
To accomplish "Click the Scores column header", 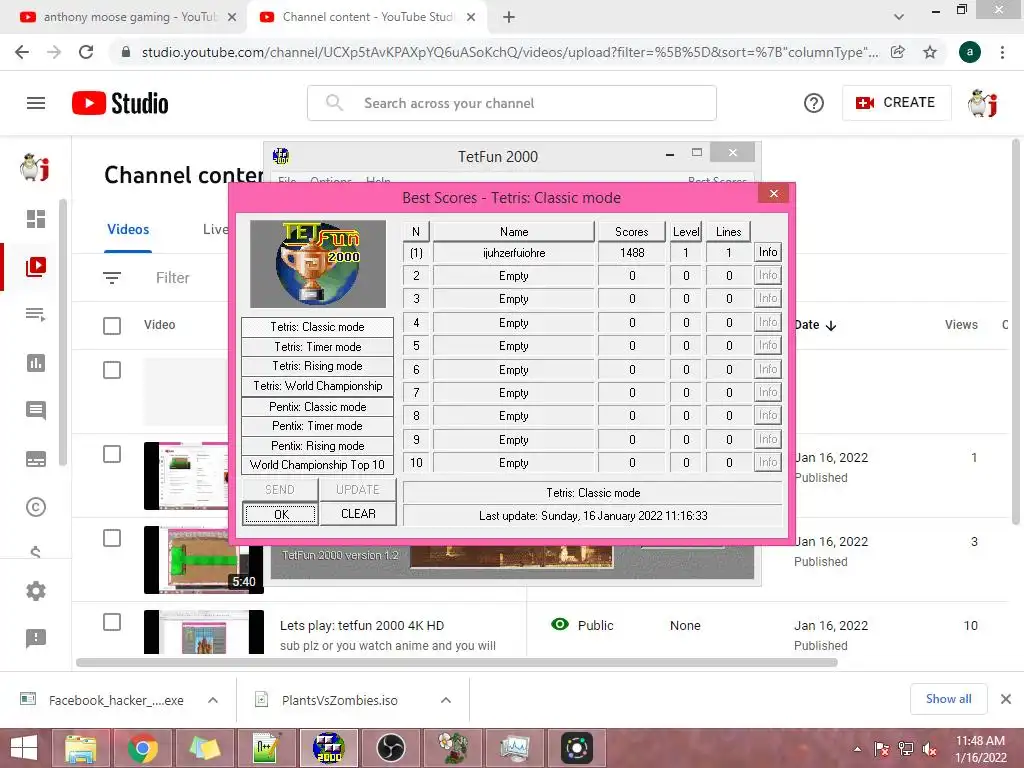I will 632,231.
